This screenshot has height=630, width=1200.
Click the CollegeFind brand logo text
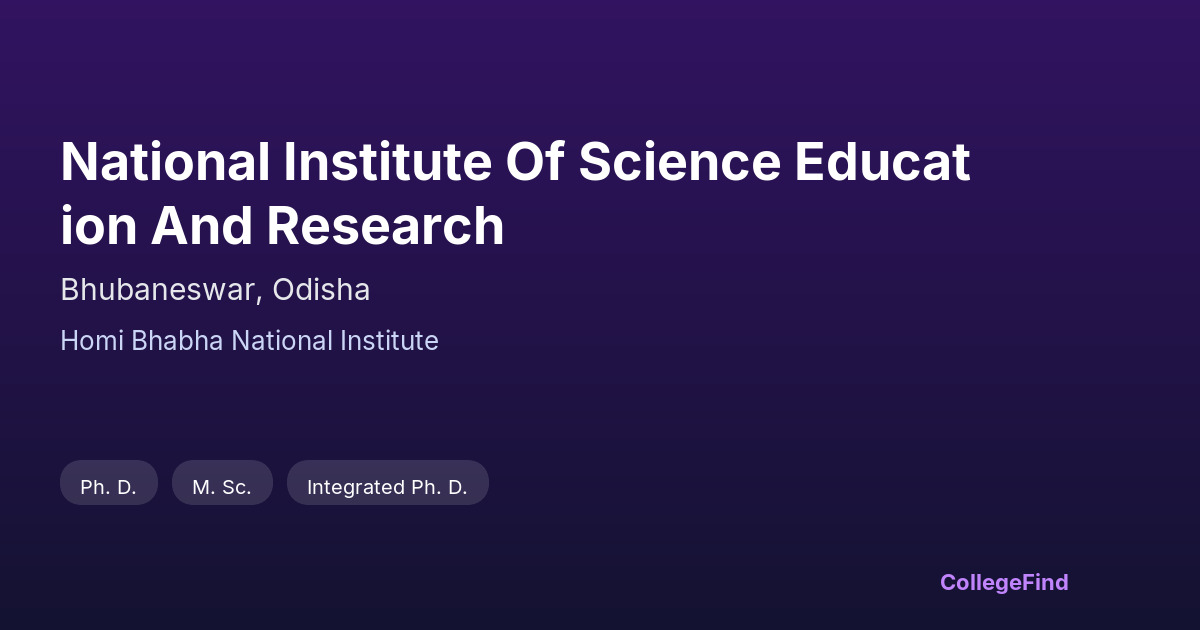pos(1004,582)
